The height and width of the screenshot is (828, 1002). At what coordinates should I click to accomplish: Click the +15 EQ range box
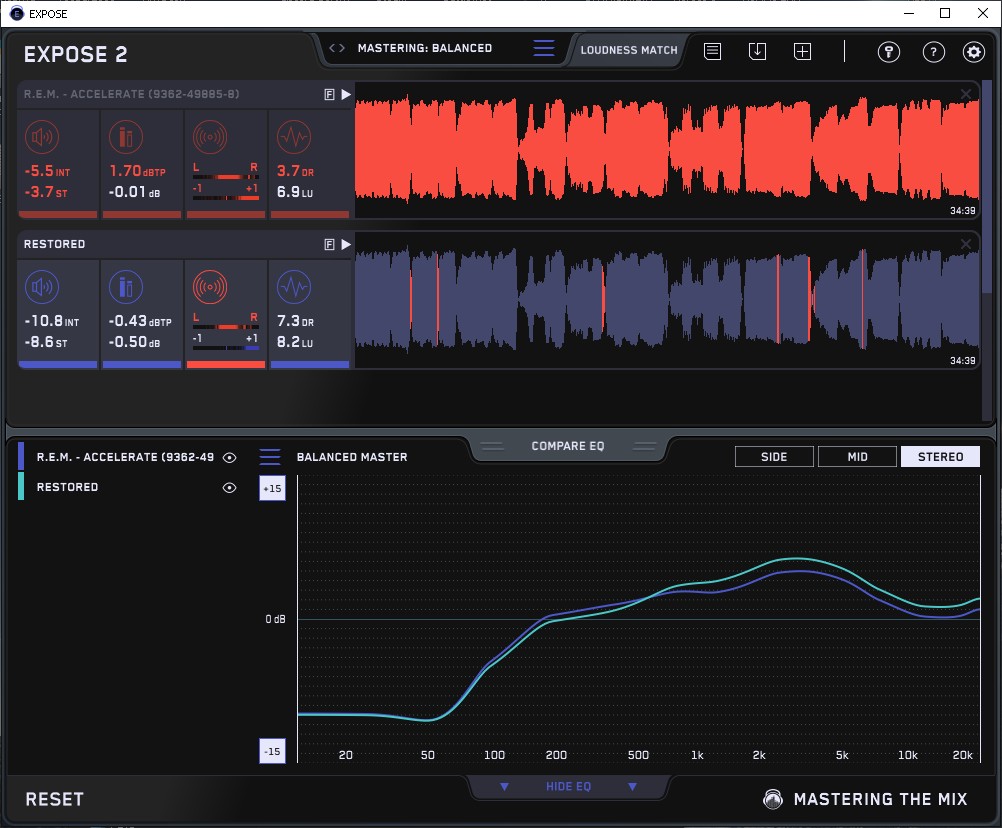(x=272, y=488)
